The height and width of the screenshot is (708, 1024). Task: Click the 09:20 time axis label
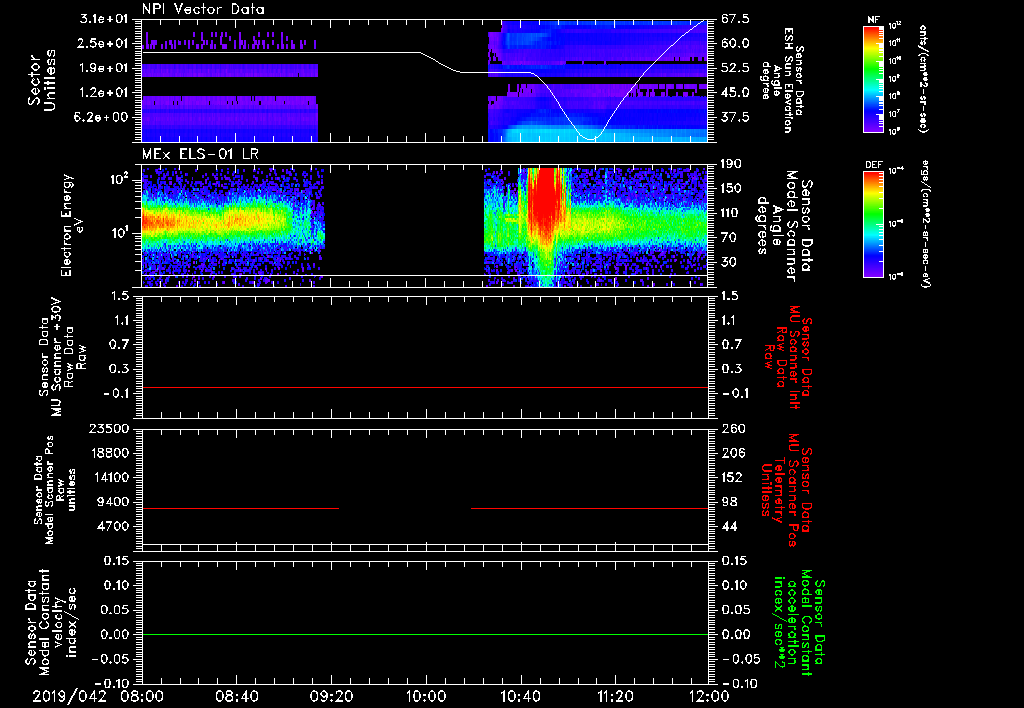(x=331, y=696)
